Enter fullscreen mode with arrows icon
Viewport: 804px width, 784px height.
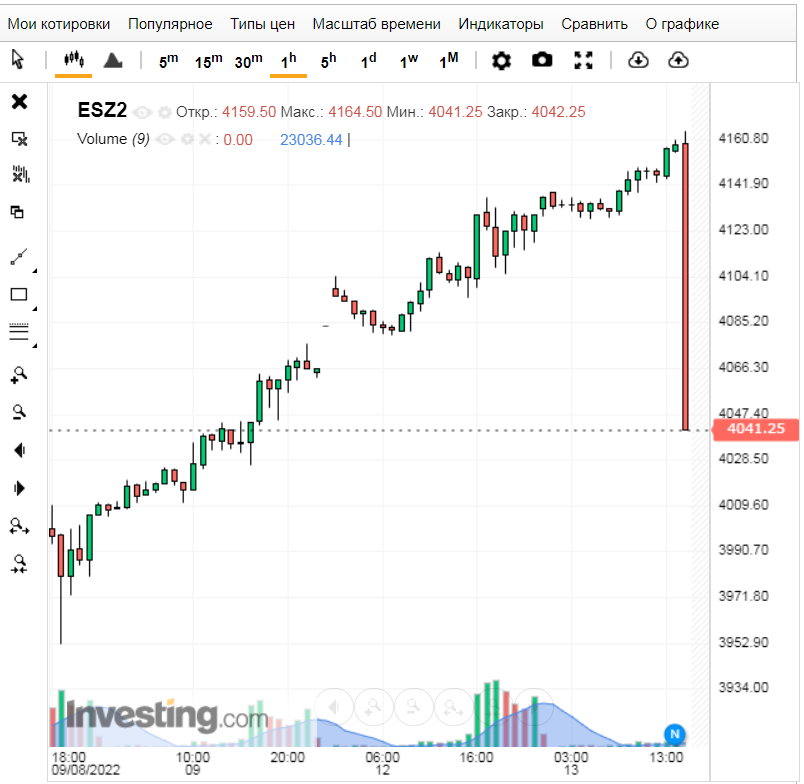coord(583,61)
